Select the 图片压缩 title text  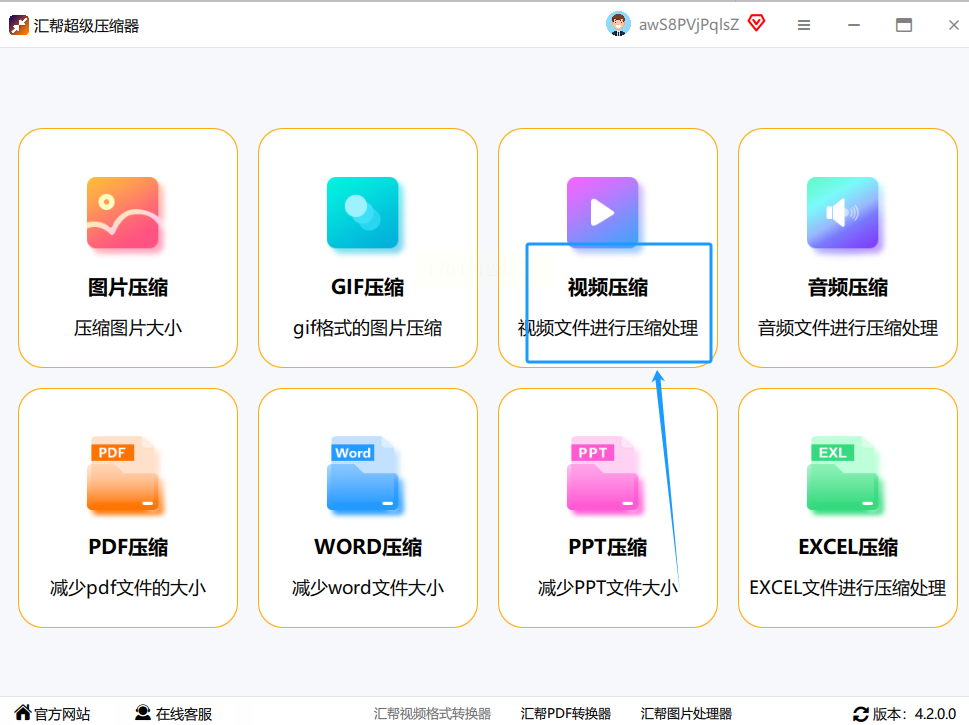pos(128,287)
